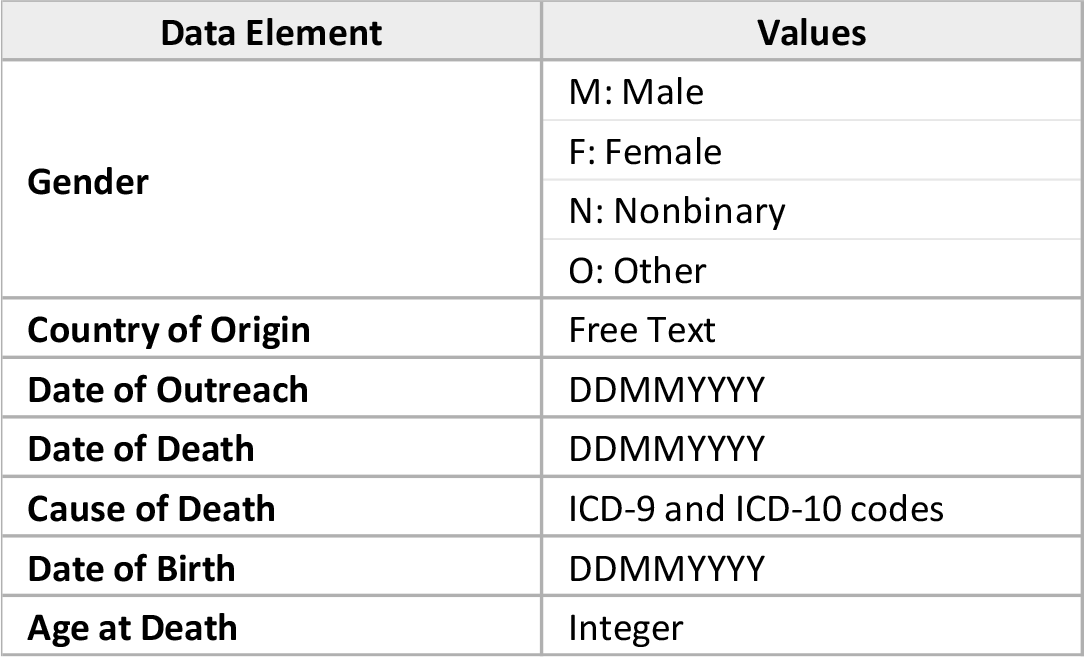Click the Date of Death label

tap(141, 449)
